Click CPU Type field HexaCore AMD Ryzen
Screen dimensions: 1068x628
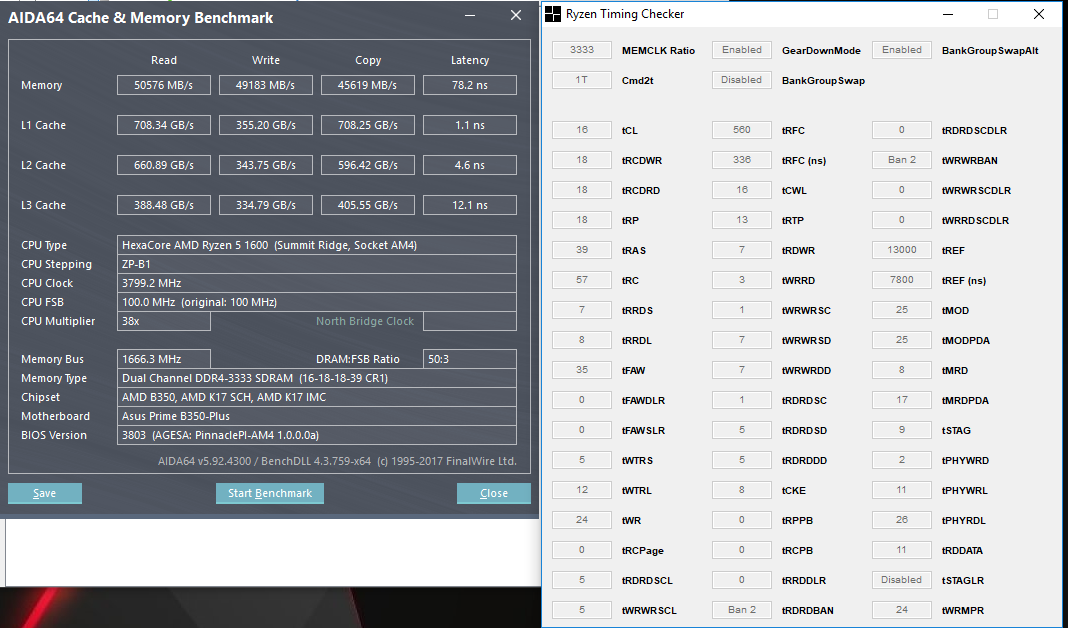[x=317, y=245]
